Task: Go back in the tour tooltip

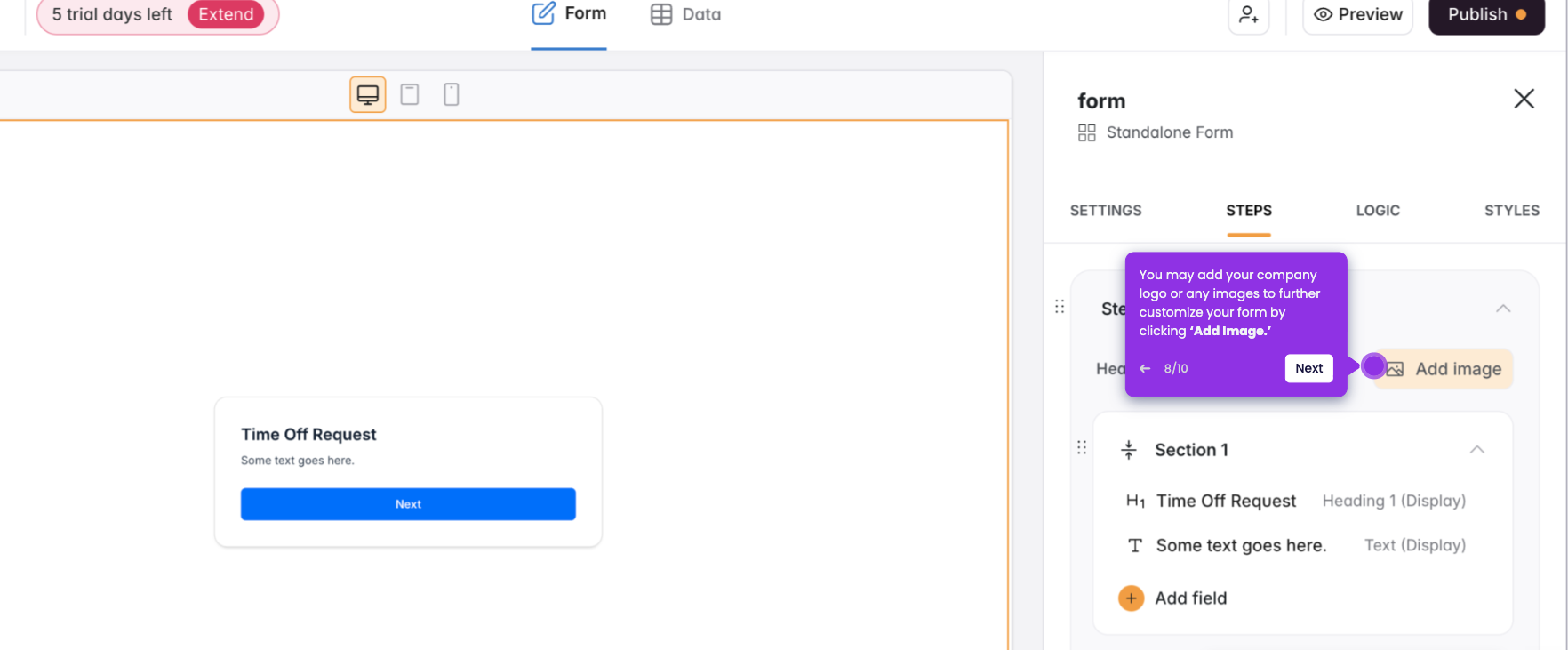Action: [x=1145, y=368]
